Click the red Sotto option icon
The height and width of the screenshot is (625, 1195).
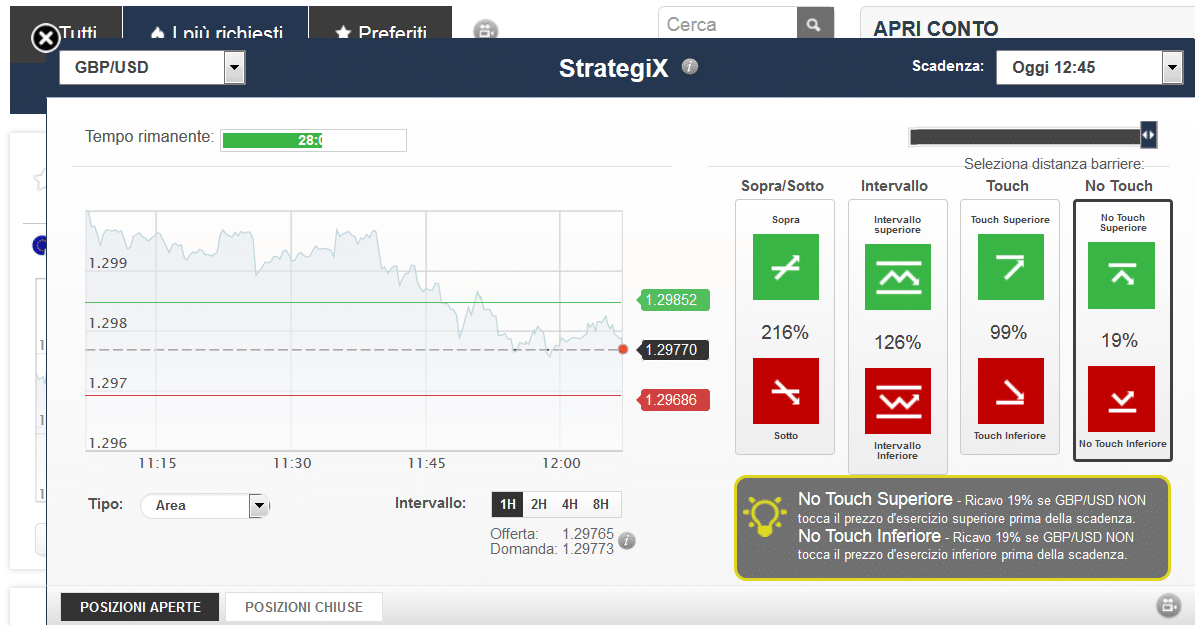785,391
